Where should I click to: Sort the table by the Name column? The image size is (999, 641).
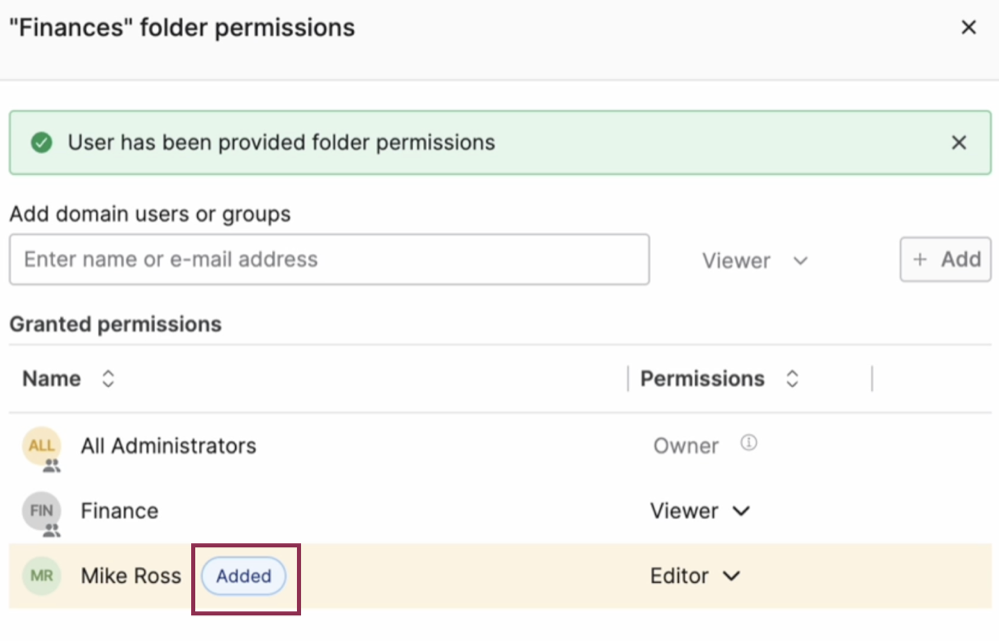coord(106,378)
